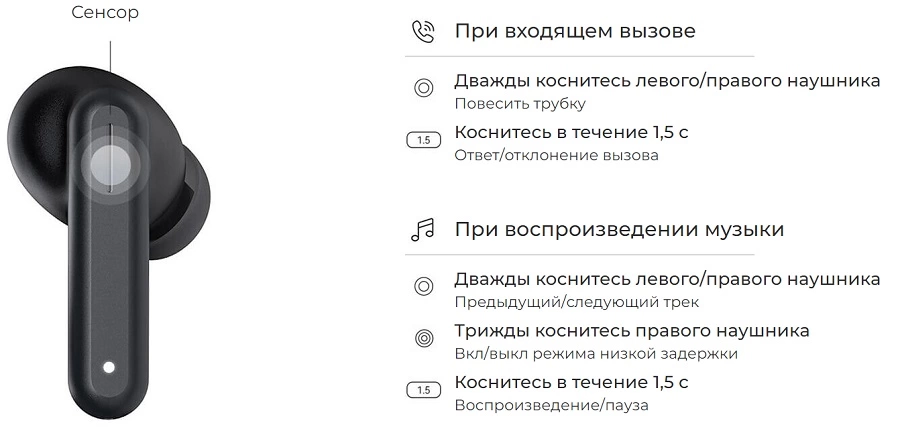Click the 1.5 badge icon next to 'Воспроизведение/пауза'
The height and width of the screenshot is (427, 900).
[x=424, y=390]
